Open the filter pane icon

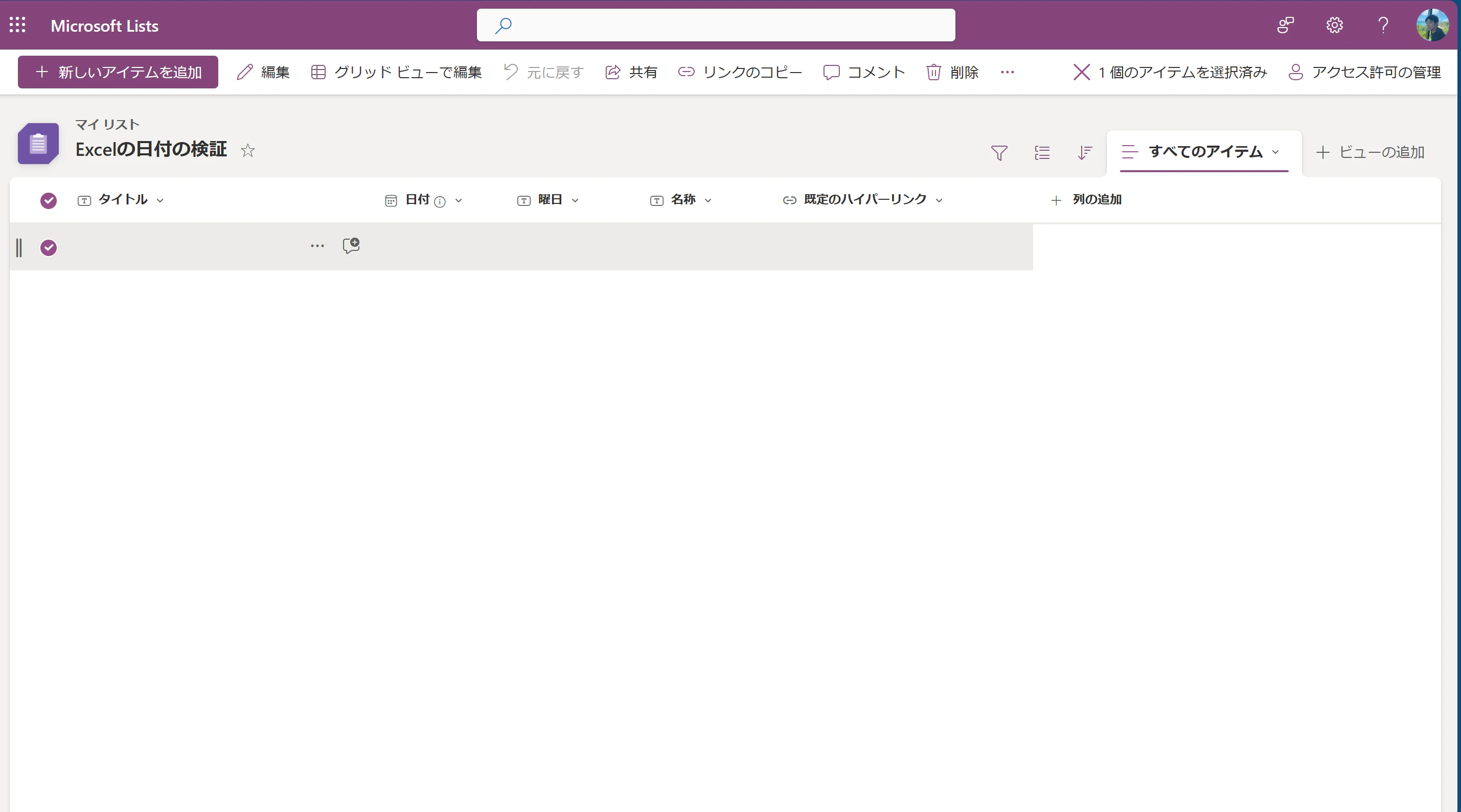[x=999, y=152]
